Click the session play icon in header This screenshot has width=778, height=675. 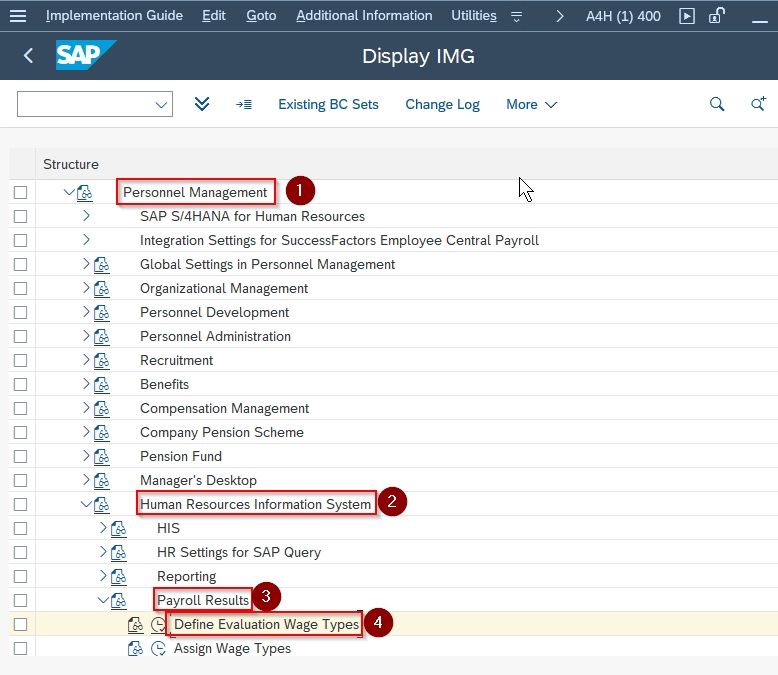687,16
